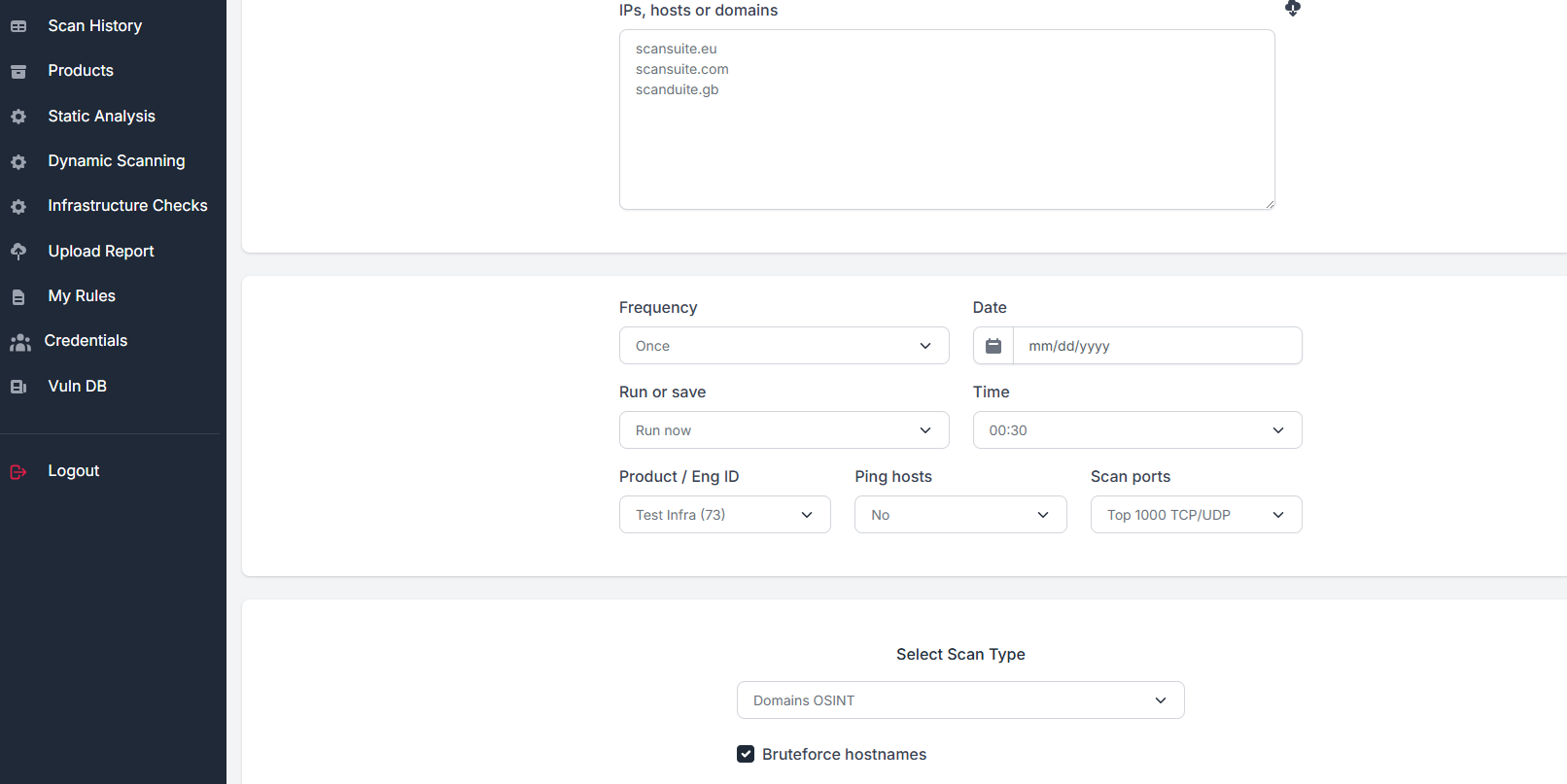Toggle the Bruteforce hostnames checkbox
The width and height of the screenshot is (1567, 784).
coord(746,754)
